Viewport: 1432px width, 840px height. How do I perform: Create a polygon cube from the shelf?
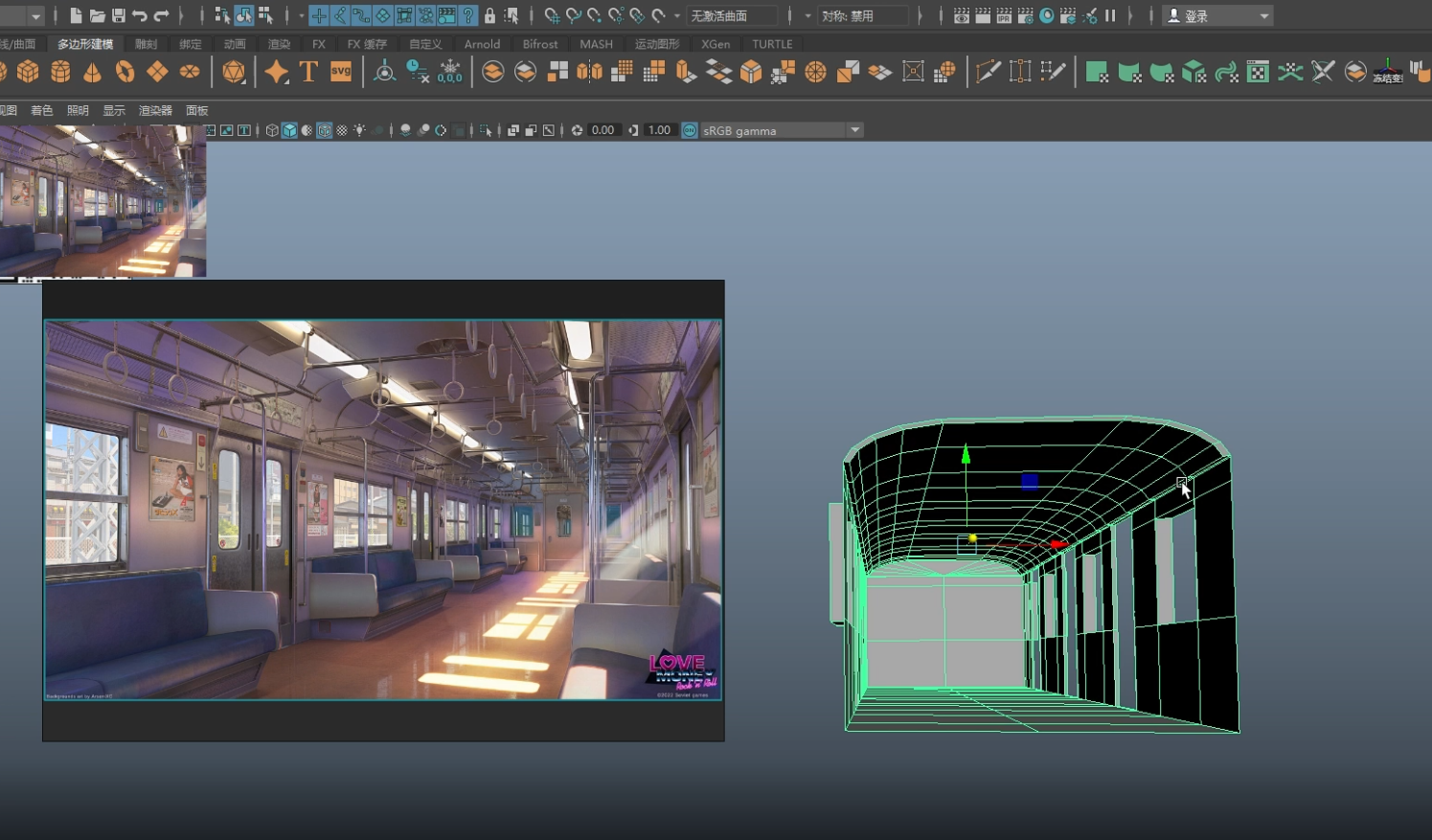tap(28, 72)
